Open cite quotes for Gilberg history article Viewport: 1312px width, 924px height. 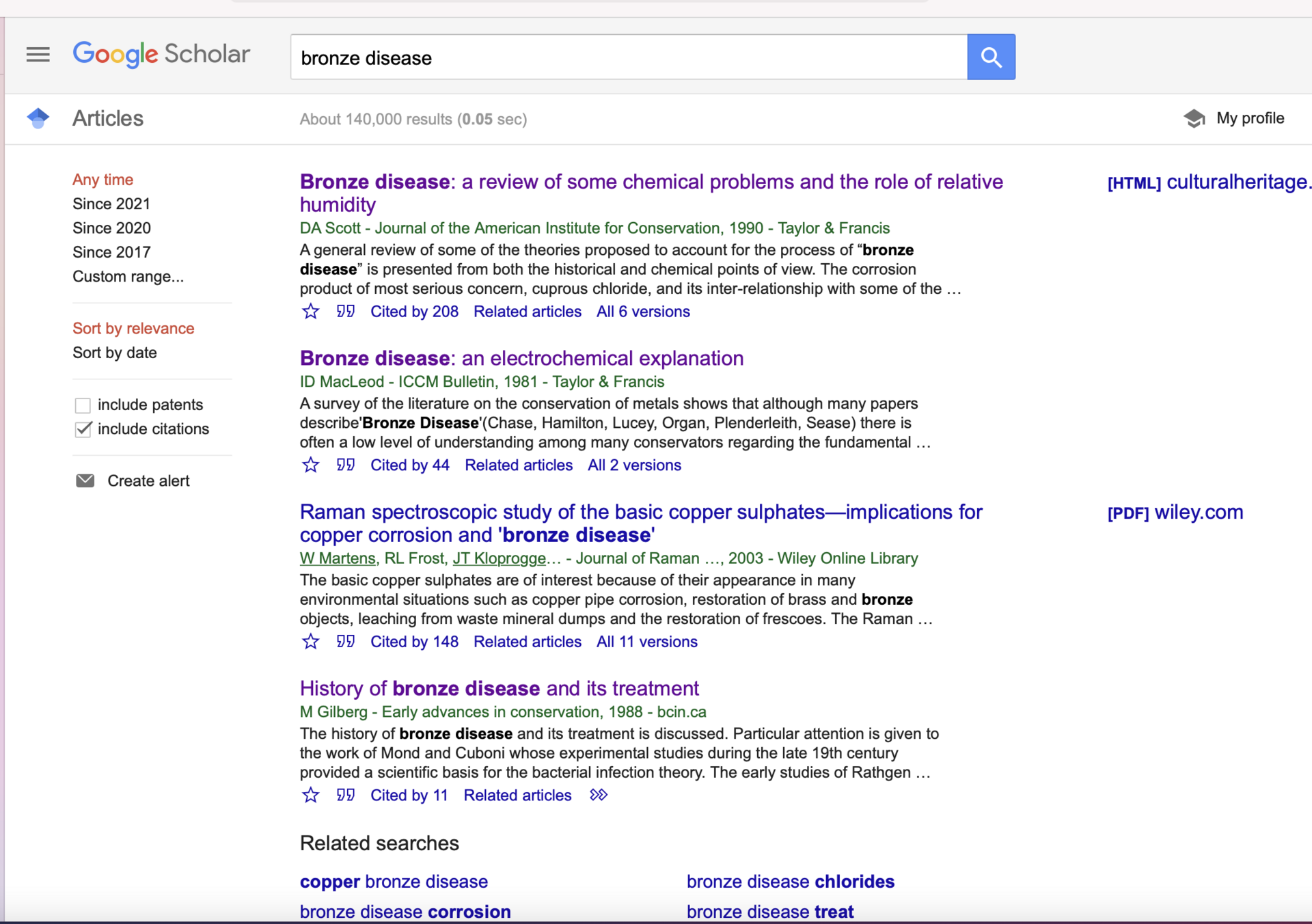345,795
